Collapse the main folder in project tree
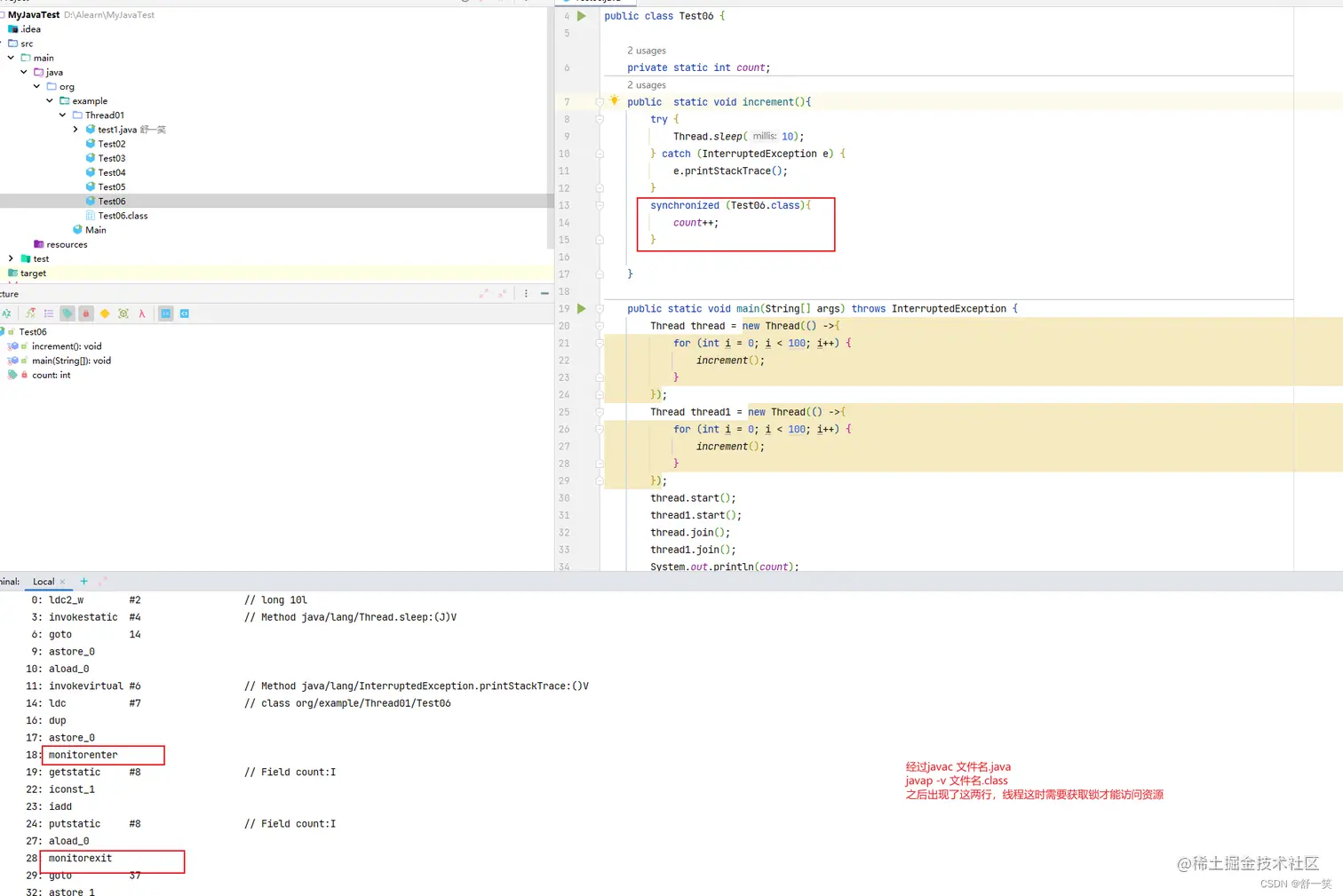The width and height of the screenshot is (1343, 896). coord(11,58)
